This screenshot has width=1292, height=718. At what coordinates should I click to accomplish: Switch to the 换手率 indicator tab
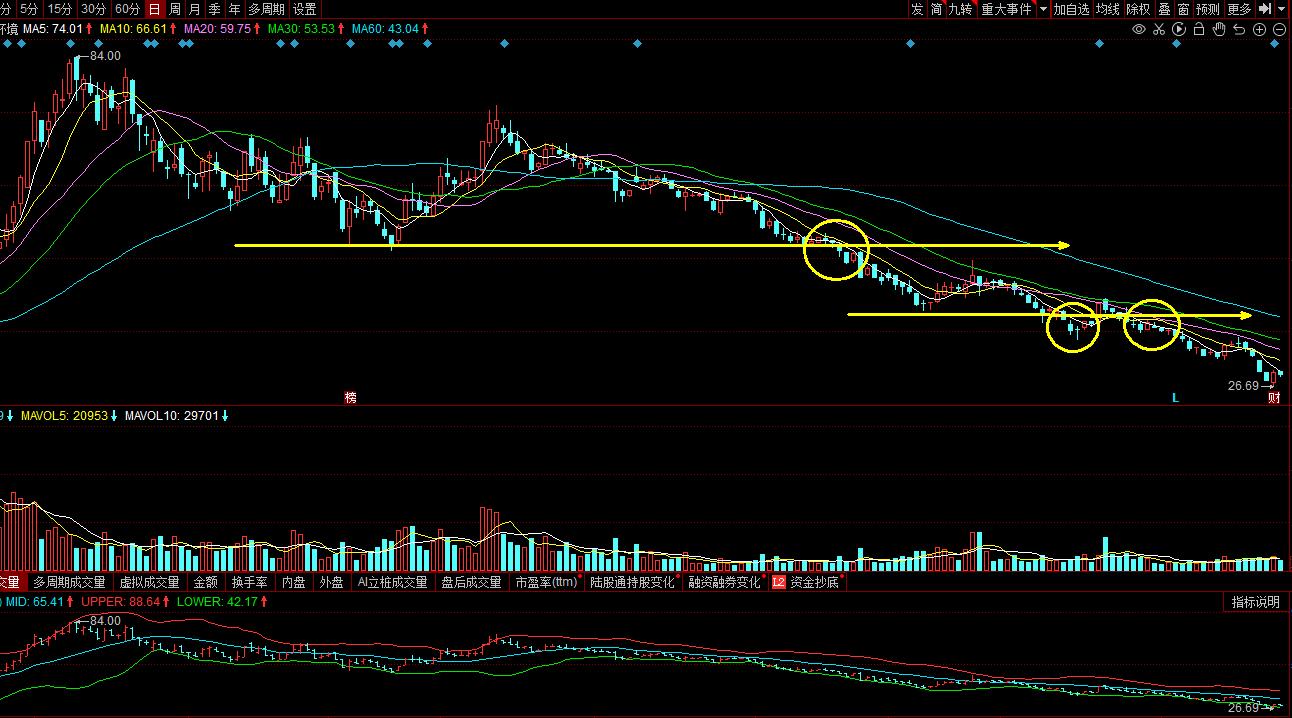pyautogui.click(x=249, y=581)
